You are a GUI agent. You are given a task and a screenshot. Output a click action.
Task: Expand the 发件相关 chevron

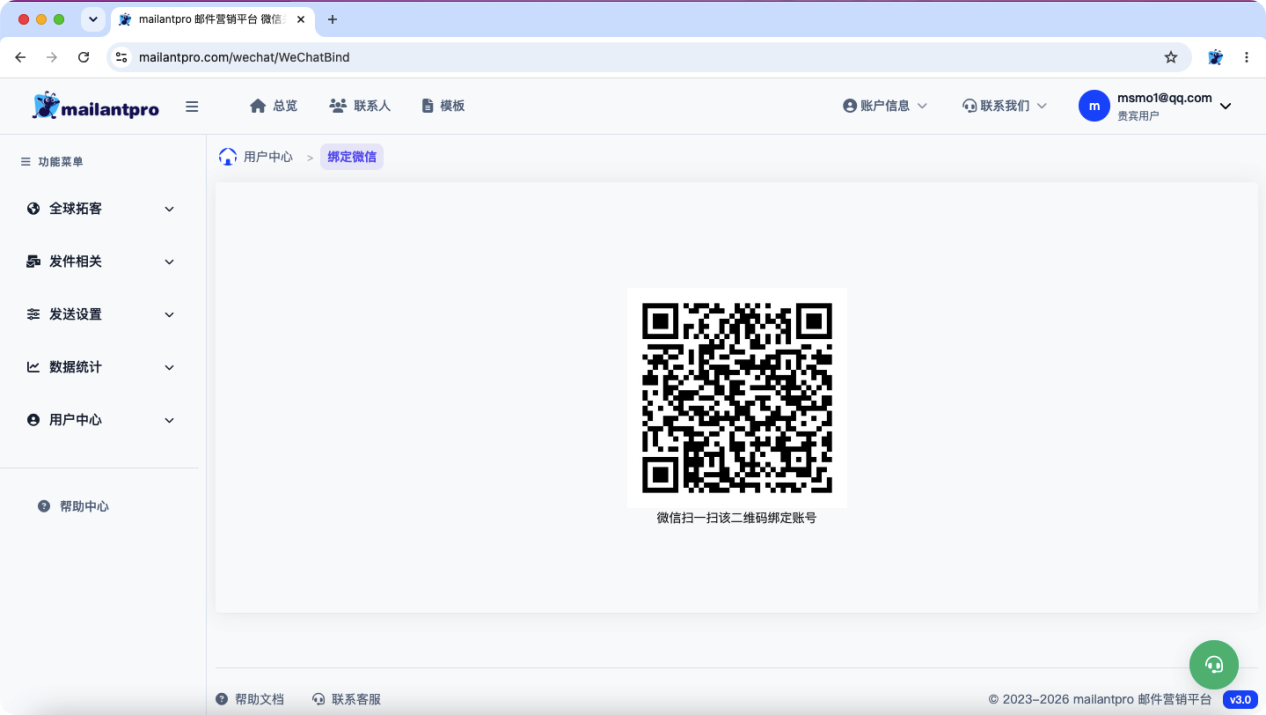click(x=169, y=262)
